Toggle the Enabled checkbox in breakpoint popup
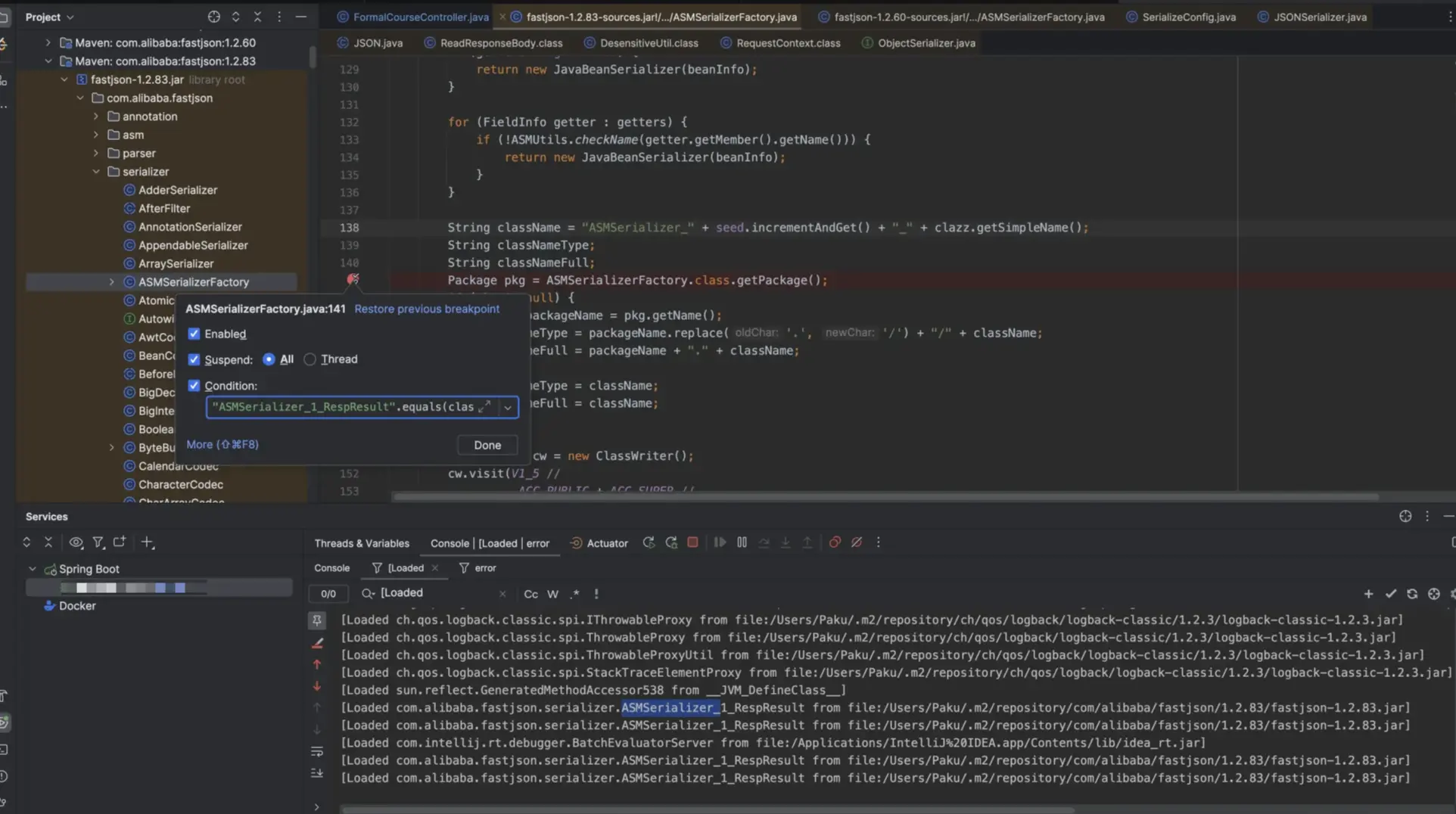Image resolution: width=1456 pixels, height=814 pixels. (194, 334)
